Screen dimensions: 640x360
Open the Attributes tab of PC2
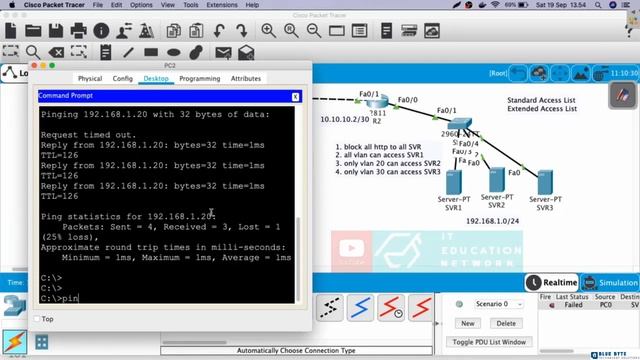[246, 78]
